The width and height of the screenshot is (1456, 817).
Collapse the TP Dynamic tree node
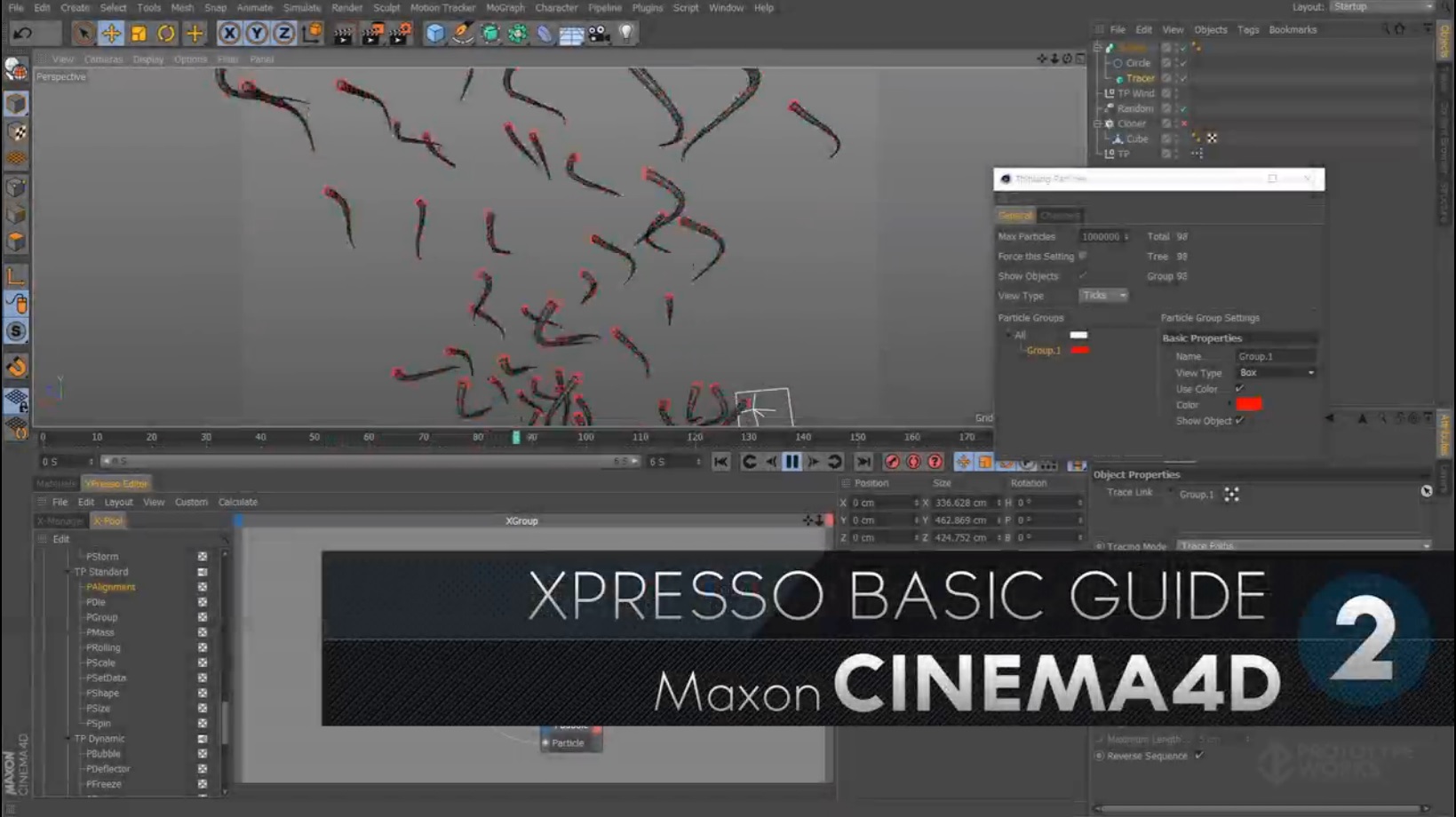coord(68,739)
